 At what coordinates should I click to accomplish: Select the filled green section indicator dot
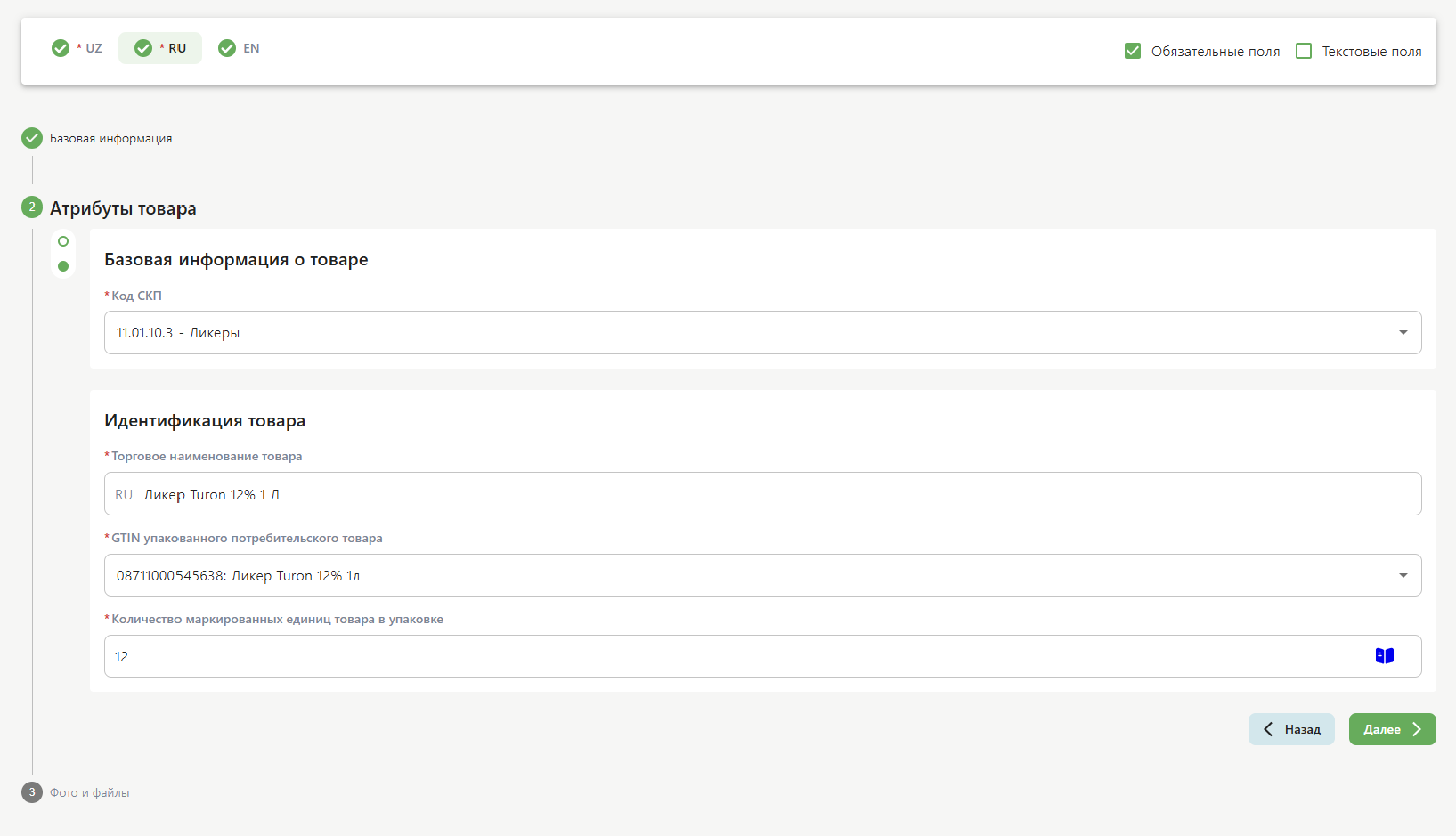pyautogui.click(x=63, y=266)
